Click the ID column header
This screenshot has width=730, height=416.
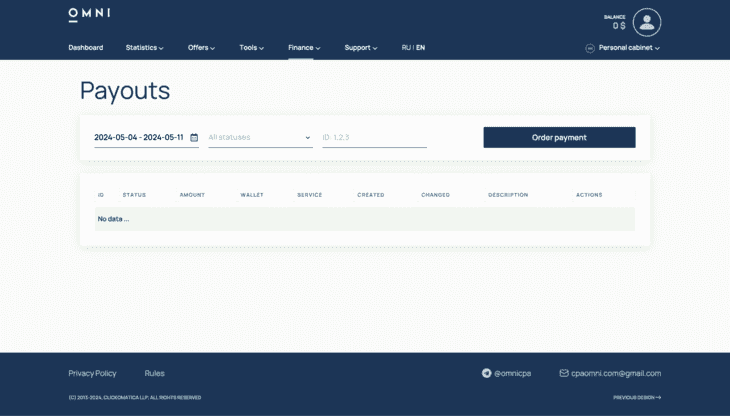pos(101,195)
